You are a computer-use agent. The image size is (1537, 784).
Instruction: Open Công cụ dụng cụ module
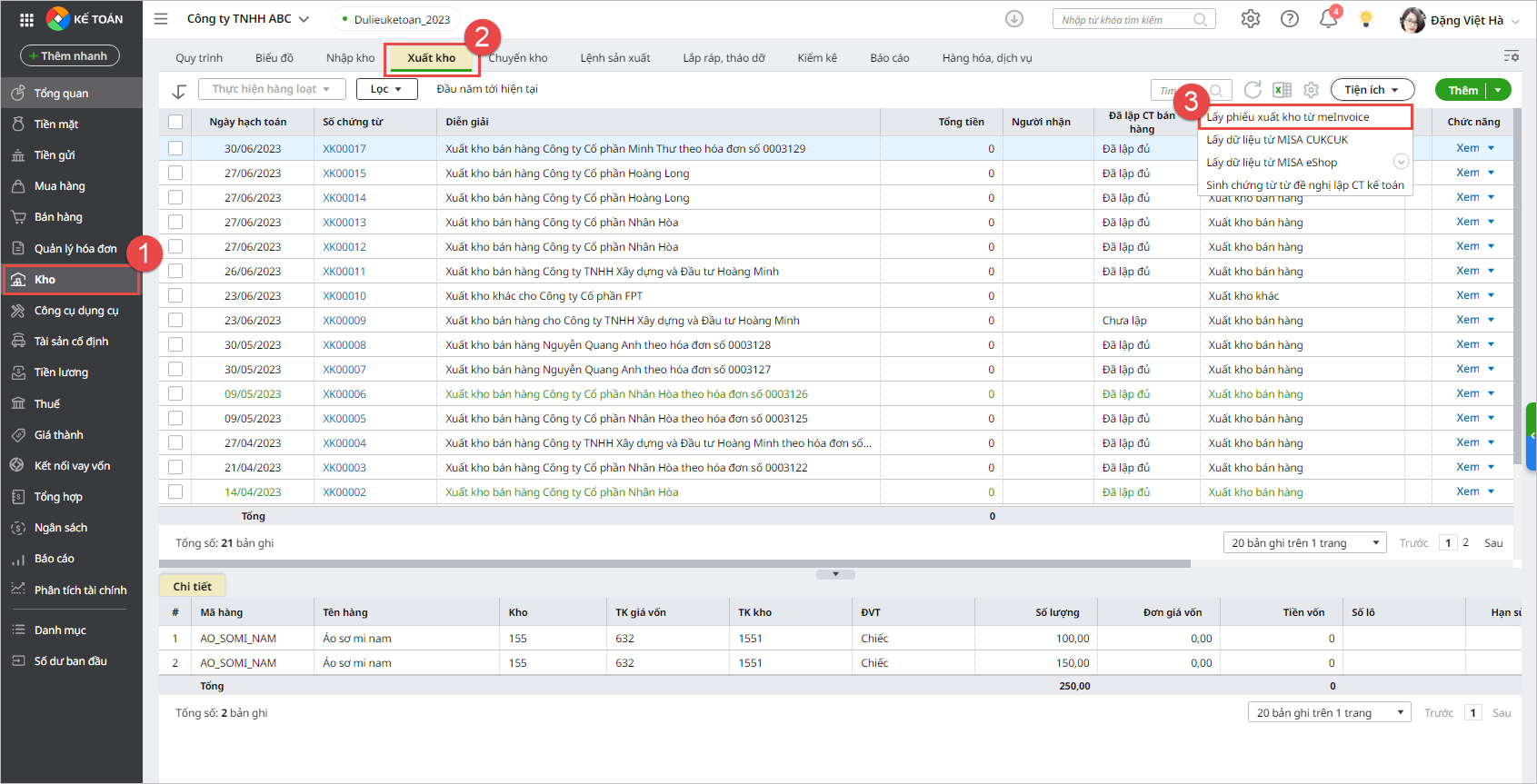[72, 310]
